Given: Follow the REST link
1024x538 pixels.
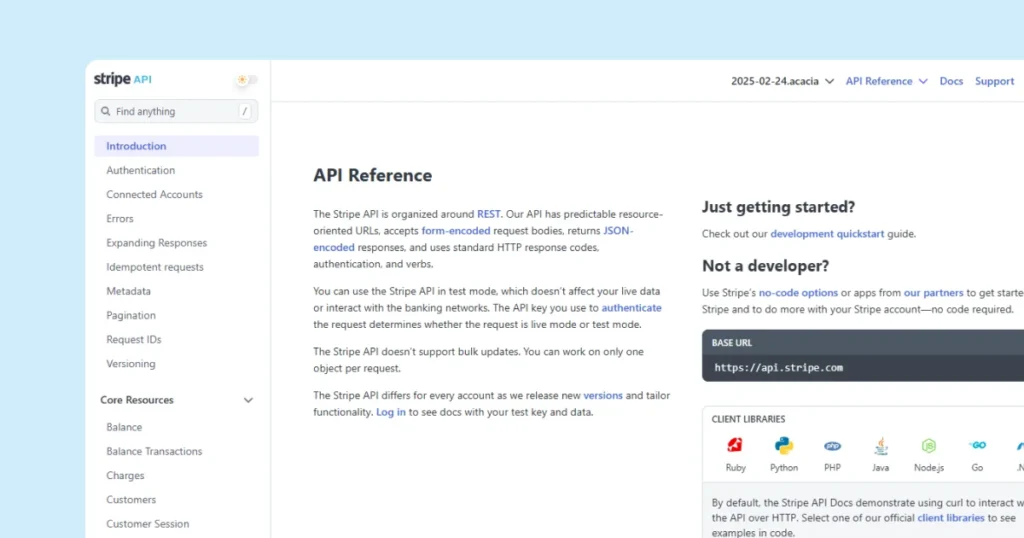Looking at the screenshot, I should (488, 214).
